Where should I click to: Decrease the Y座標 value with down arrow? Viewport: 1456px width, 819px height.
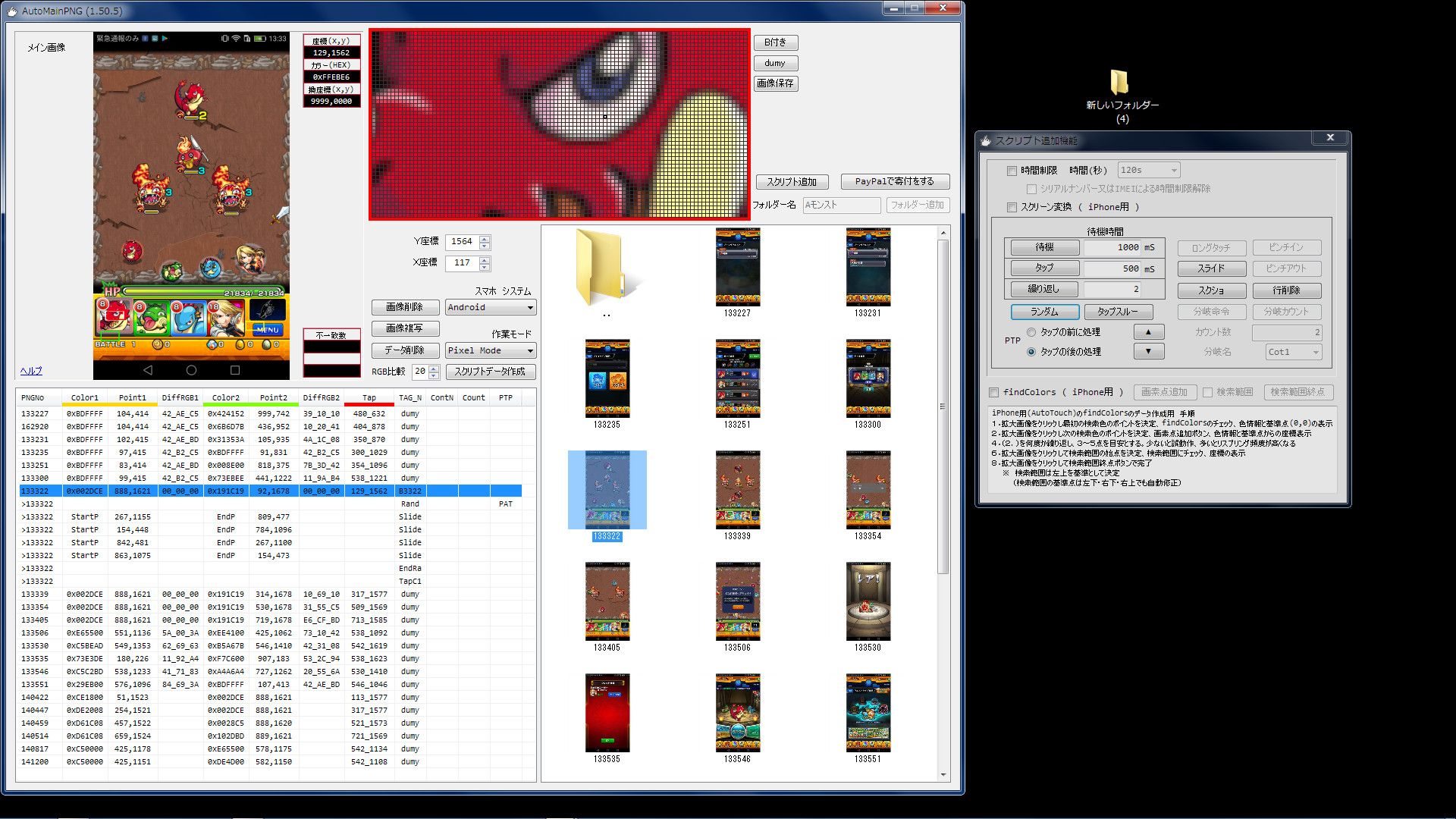(x=485, y=246)
